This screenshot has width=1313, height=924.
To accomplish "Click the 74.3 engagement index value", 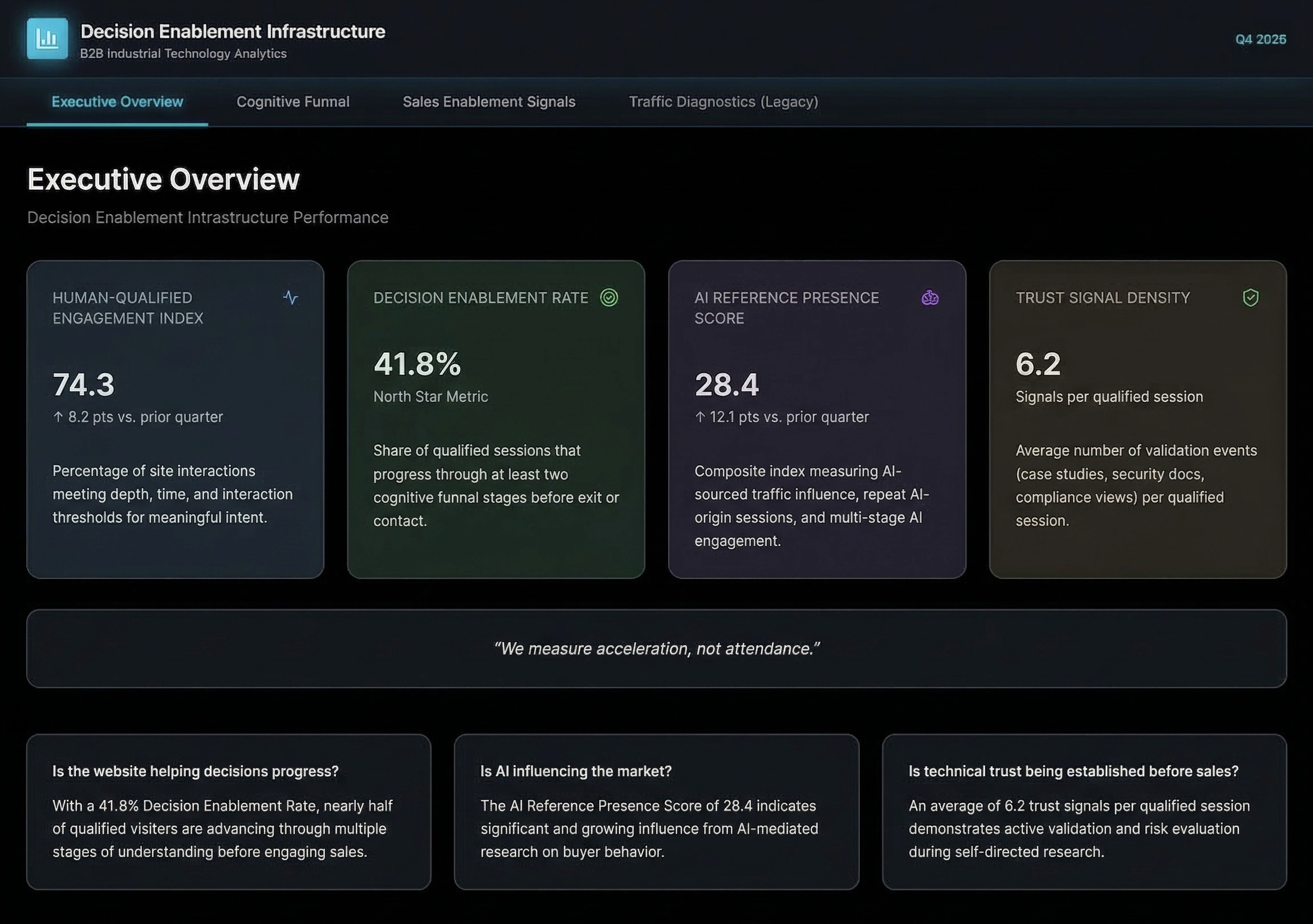I will pyautogui.click(x=83, y=384).
